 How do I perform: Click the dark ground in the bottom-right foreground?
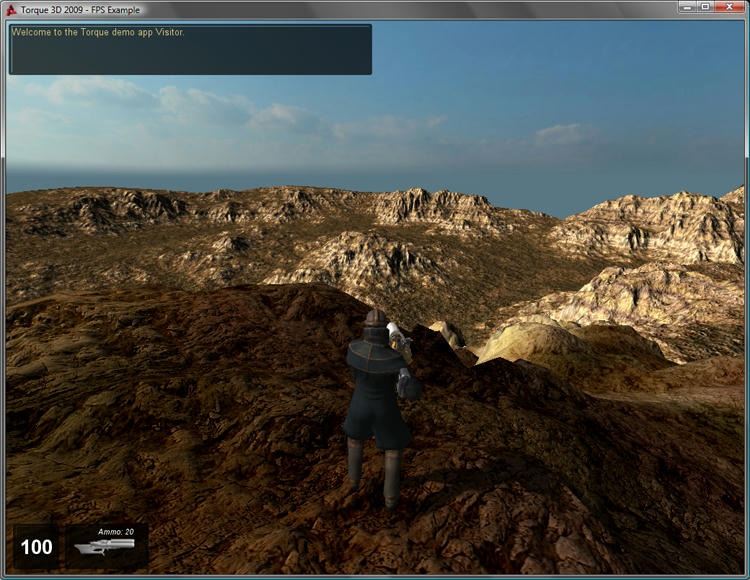point(640,500)
